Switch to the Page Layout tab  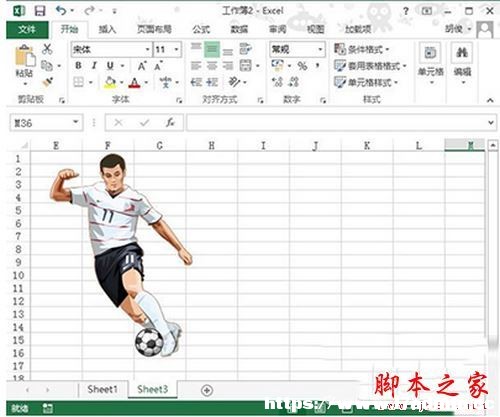tap(154, 29)
